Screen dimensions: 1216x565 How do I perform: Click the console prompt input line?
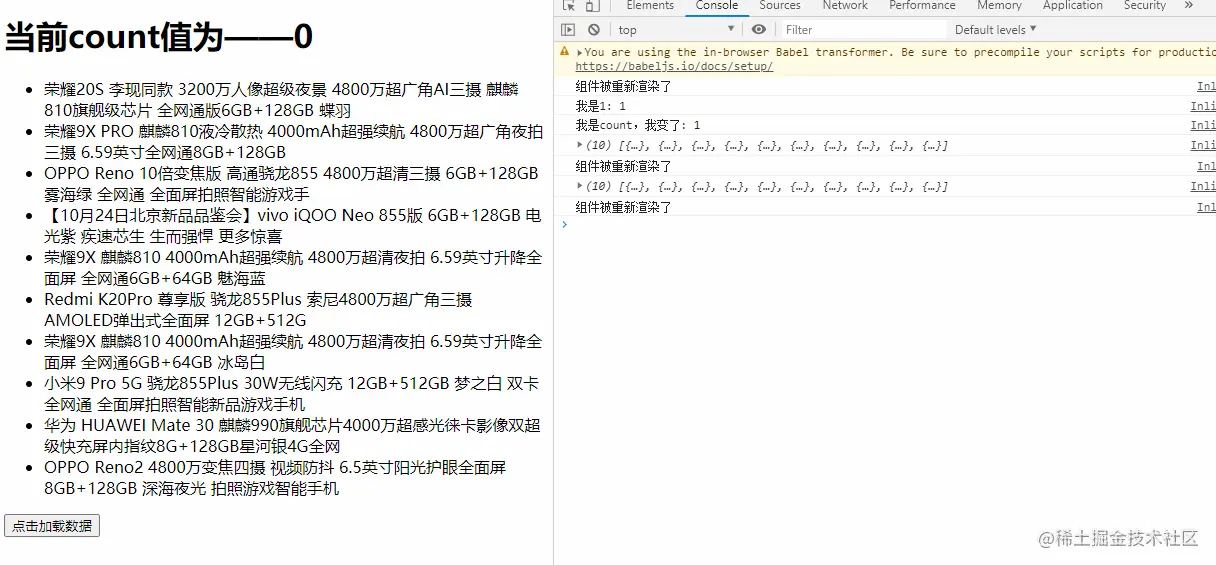tap(890, 224)
